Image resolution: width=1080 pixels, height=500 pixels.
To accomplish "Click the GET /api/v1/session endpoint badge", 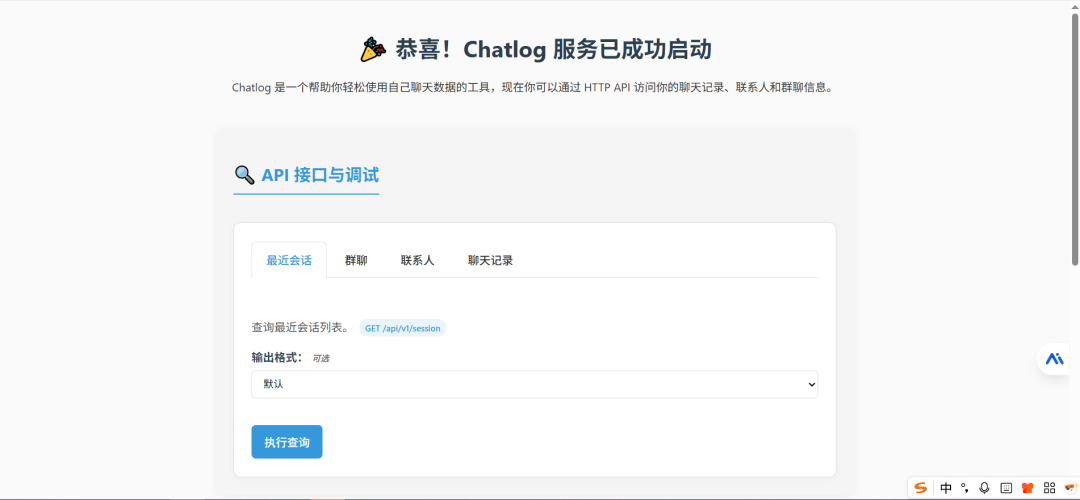I will 402,328.
